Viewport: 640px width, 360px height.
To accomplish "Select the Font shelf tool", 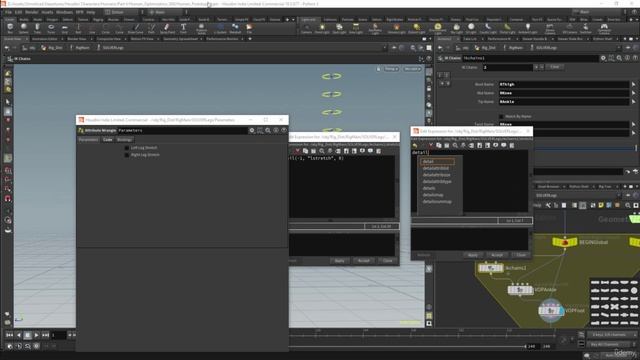I will click(183, 28).
